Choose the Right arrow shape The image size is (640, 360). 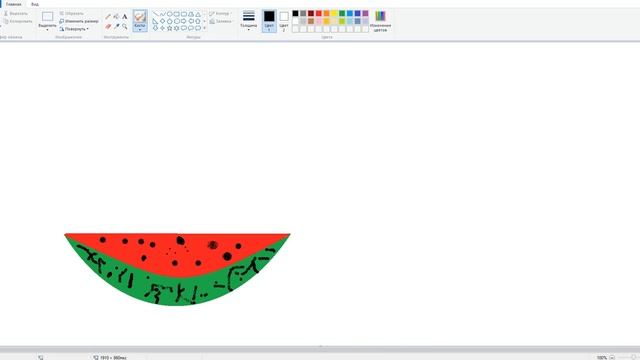[x=184, y=21]
